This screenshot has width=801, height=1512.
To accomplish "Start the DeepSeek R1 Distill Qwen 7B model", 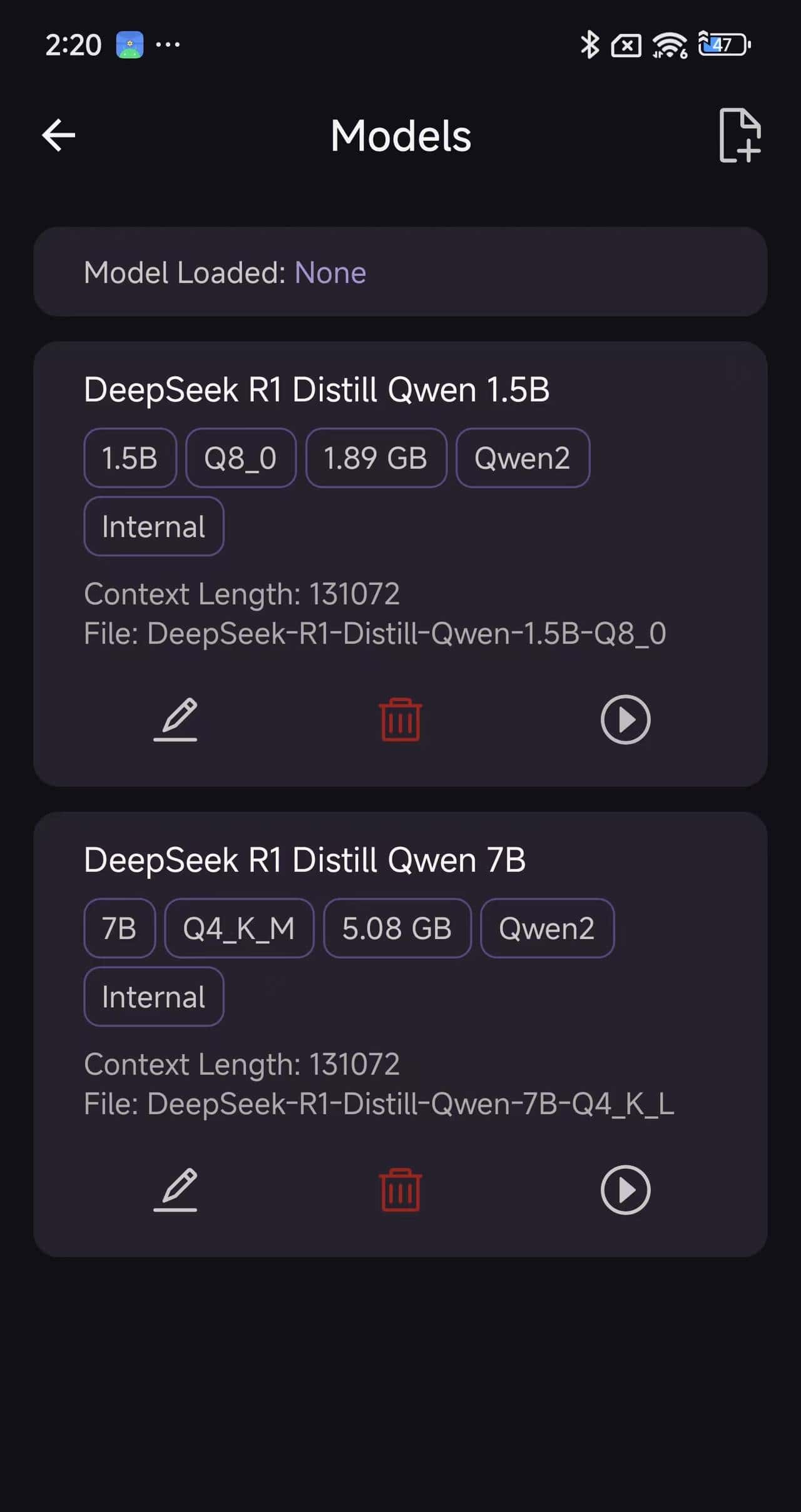I will coord(625,1189).
